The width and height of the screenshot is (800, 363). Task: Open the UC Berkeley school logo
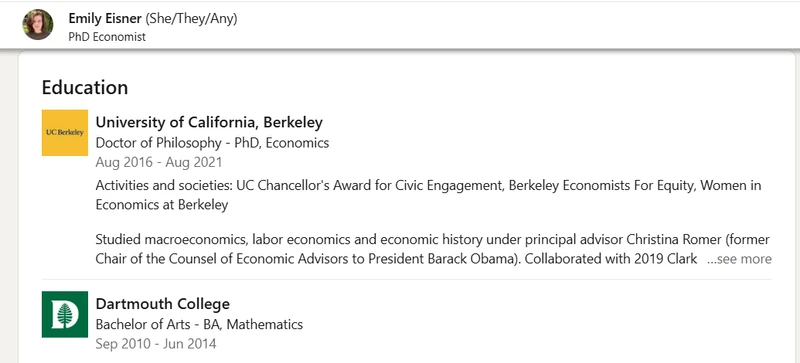click(x=65, y=133)
